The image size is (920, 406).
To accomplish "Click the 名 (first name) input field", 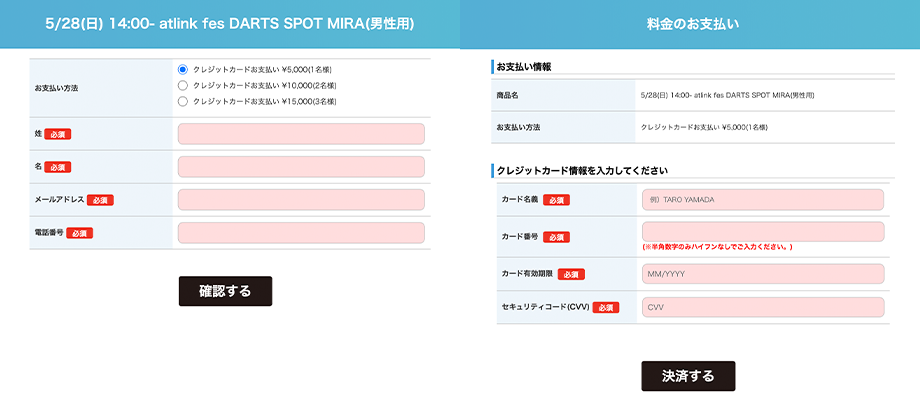I will pyautogui.click(x=301, y=167).
